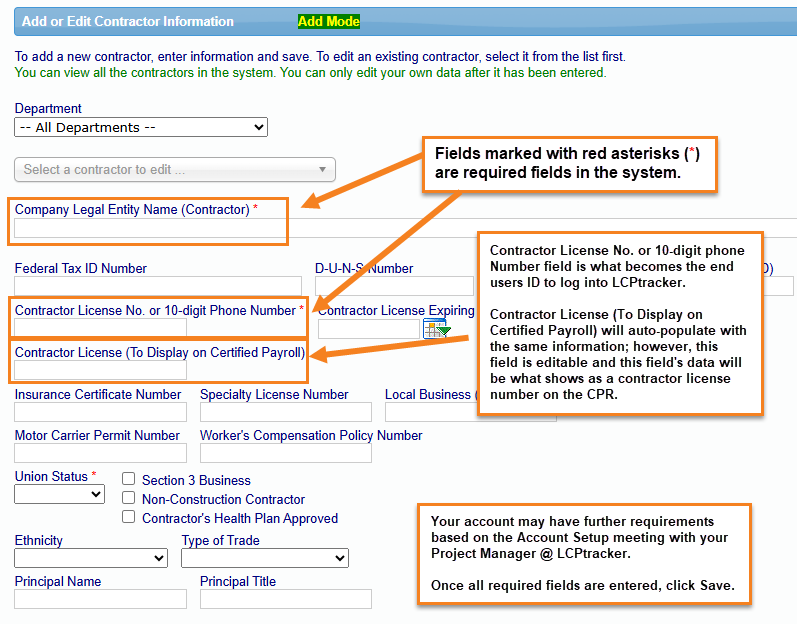Click the Add Mode indicator text
Screen dimensions: 797x624
[x=329, y=21]
